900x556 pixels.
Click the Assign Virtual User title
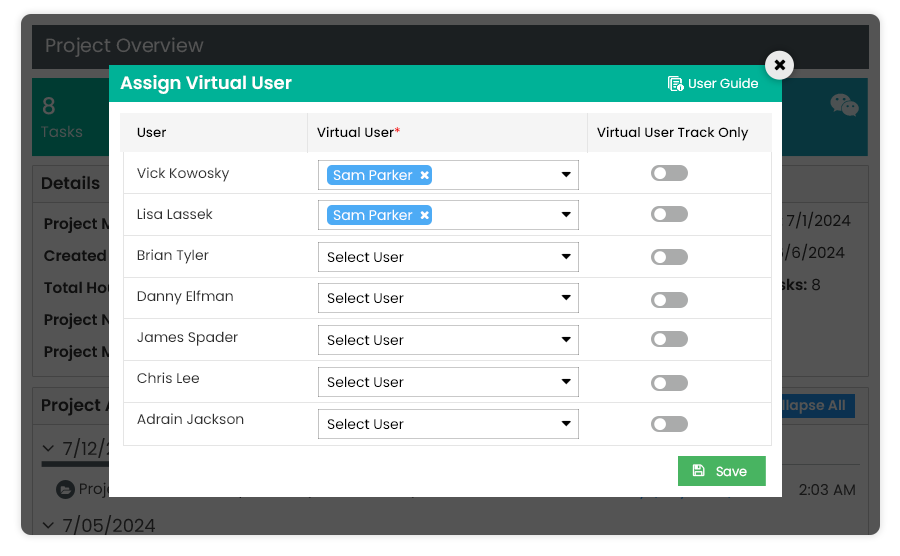(x=206, y=83)
